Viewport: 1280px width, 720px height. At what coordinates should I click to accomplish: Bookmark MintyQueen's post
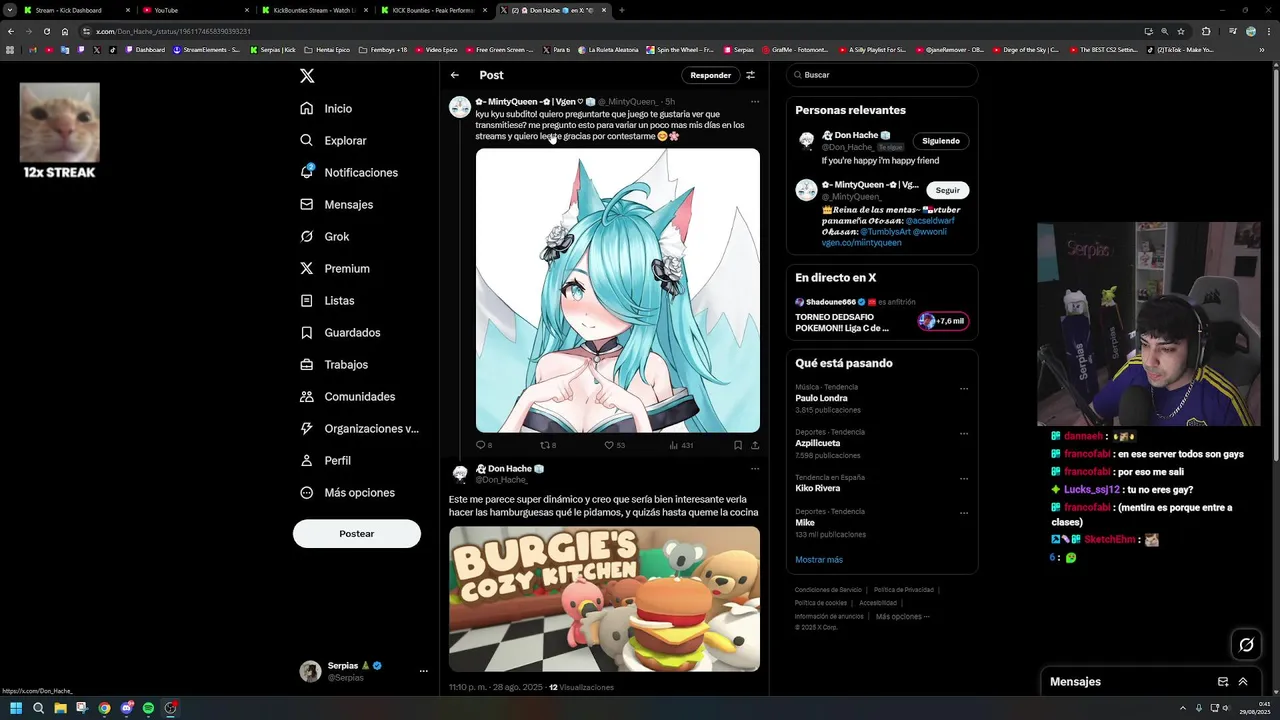(x=738, y=445)
